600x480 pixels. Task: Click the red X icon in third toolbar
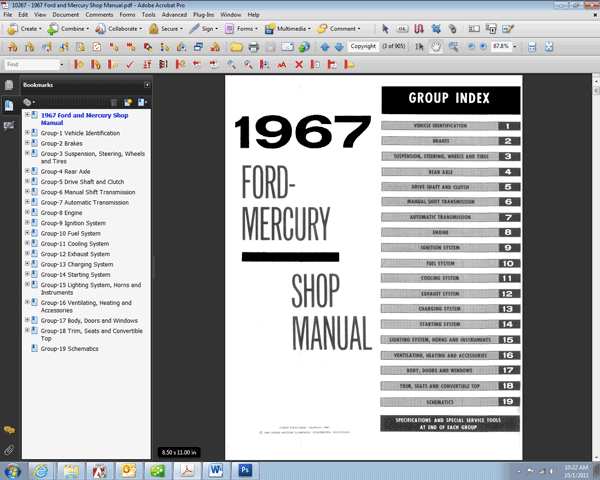click(299, 64)
